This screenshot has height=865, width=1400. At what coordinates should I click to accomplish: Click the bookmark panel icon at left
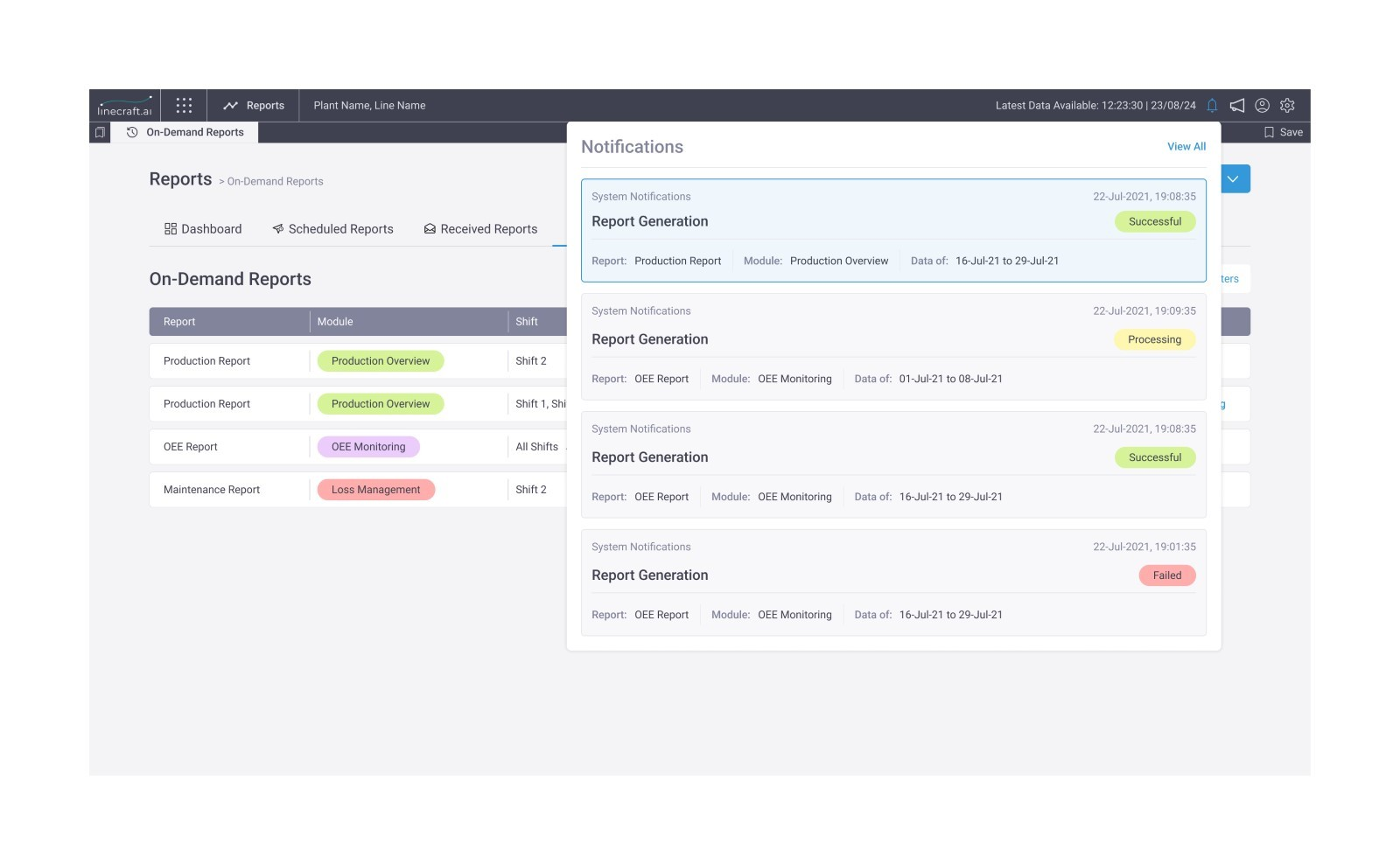(x=100, y=133)
